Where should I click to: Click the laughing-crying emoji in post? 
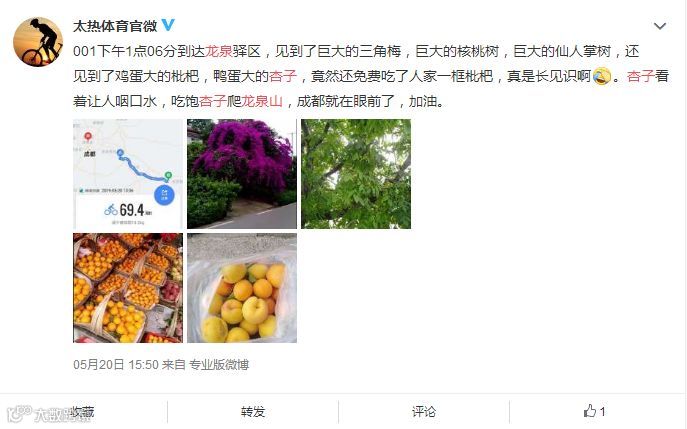point(602,76)
